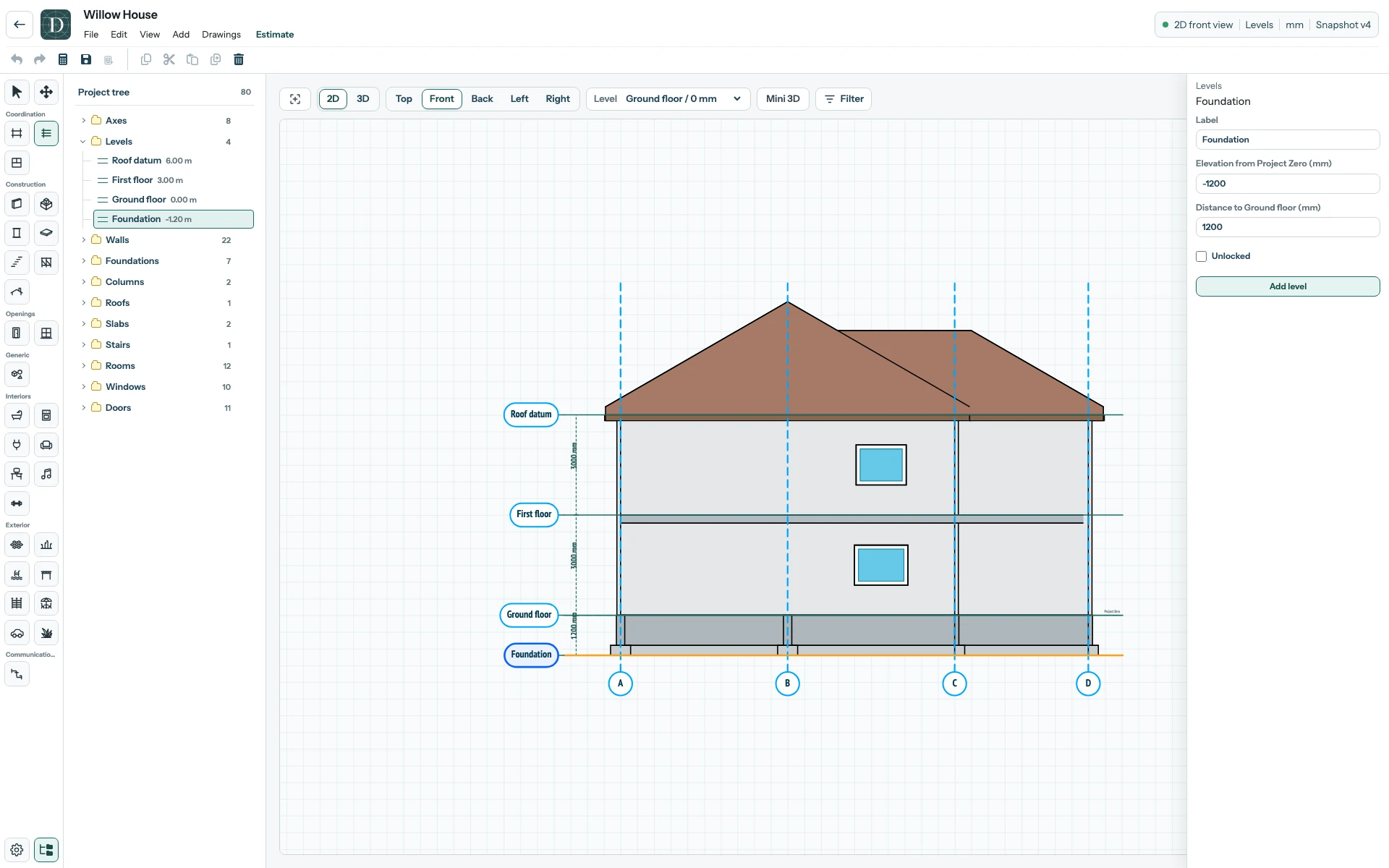Screen dimensions: 1389x868
Task: Click the redo arrow
Action: (x=40, y=59)
